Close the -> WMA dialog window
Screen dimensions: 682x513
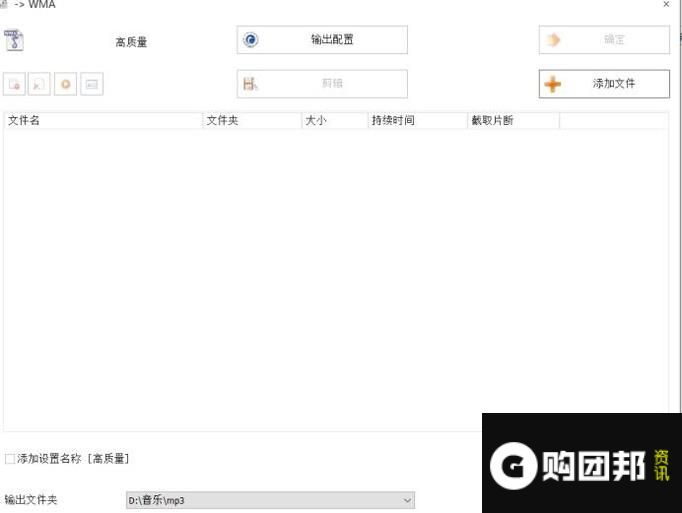point(666,4)
